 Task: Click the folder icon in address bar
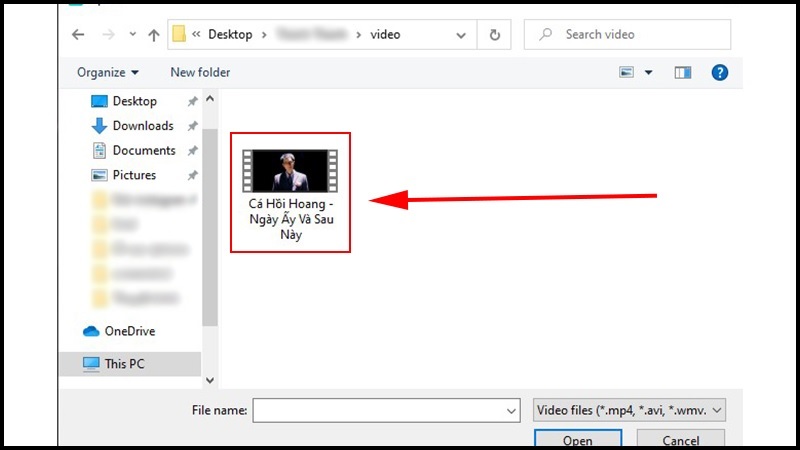coord(179,34)
